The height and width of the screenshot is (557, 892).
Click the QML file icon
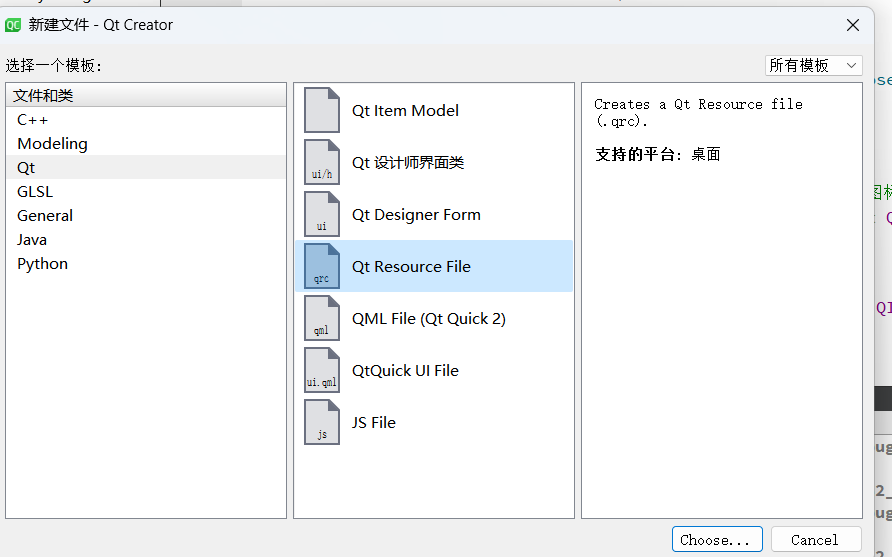321,318
